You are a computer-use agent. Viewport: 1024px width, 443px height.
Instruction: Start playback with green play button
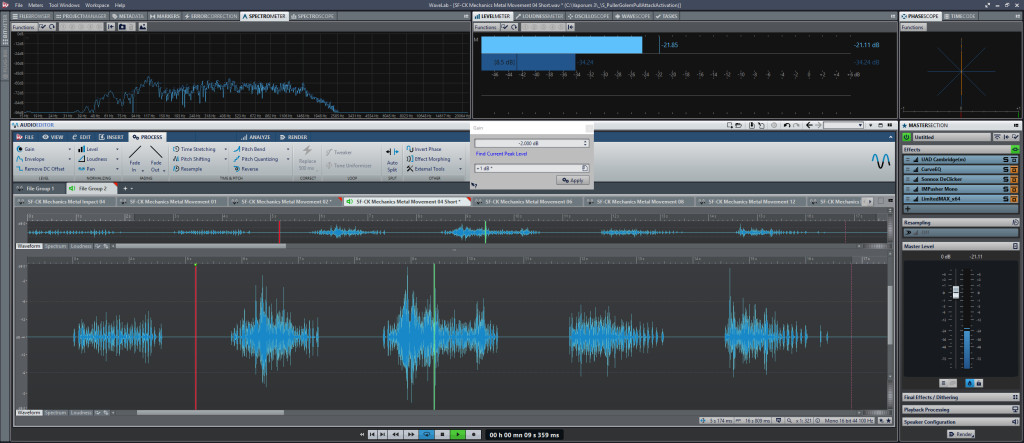[x=458, y=434]
